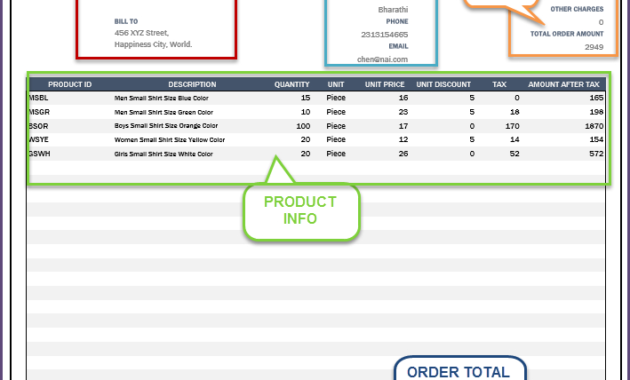Click unit discount 5 in MSBL row
This screenshot has height=380, width=630.
(472, 98)
